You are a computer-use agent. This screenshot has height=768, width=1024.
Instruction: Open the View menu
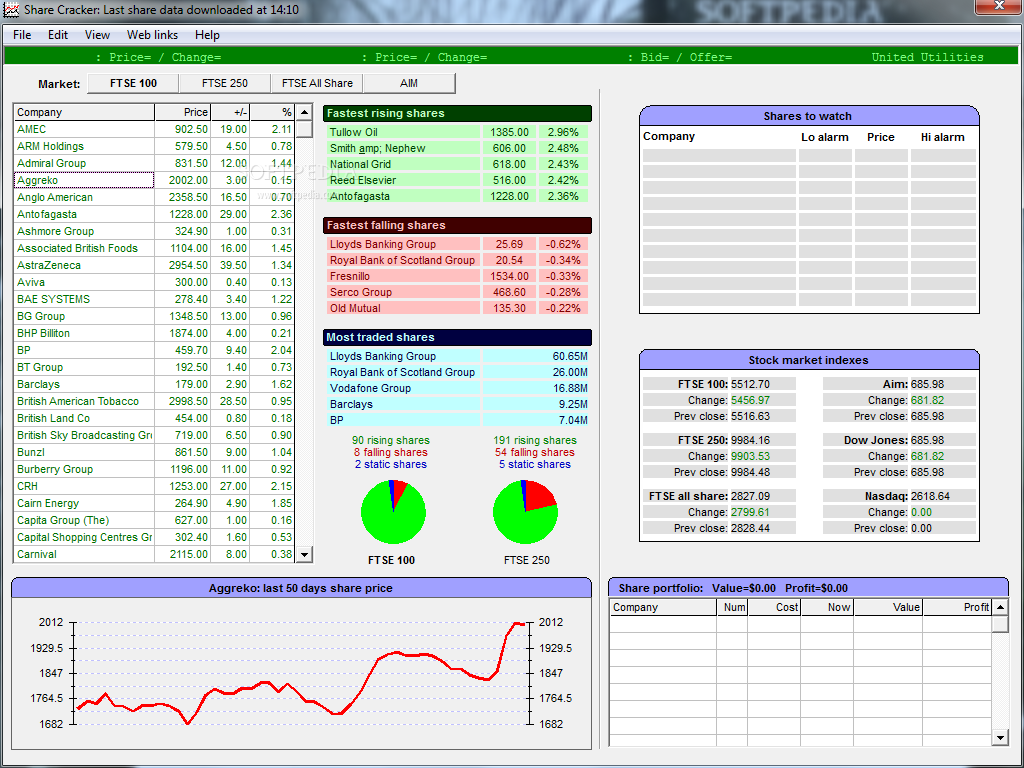[97, 35]
